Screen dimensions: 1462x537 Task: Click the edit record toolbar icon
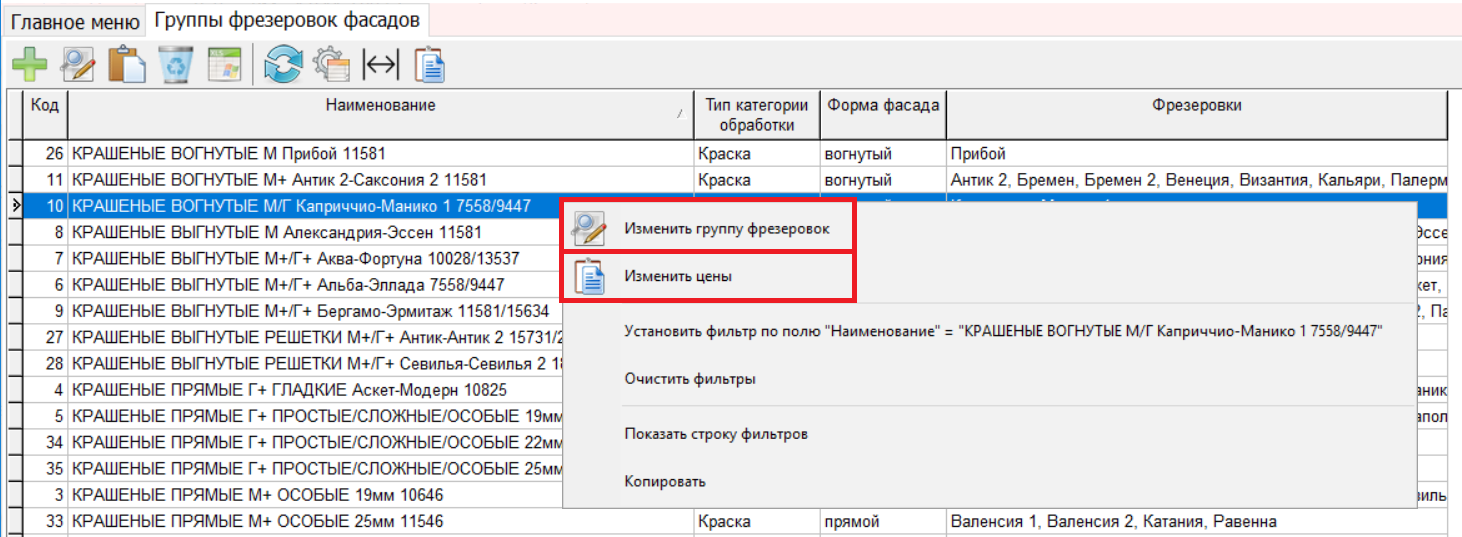point(78,65)
